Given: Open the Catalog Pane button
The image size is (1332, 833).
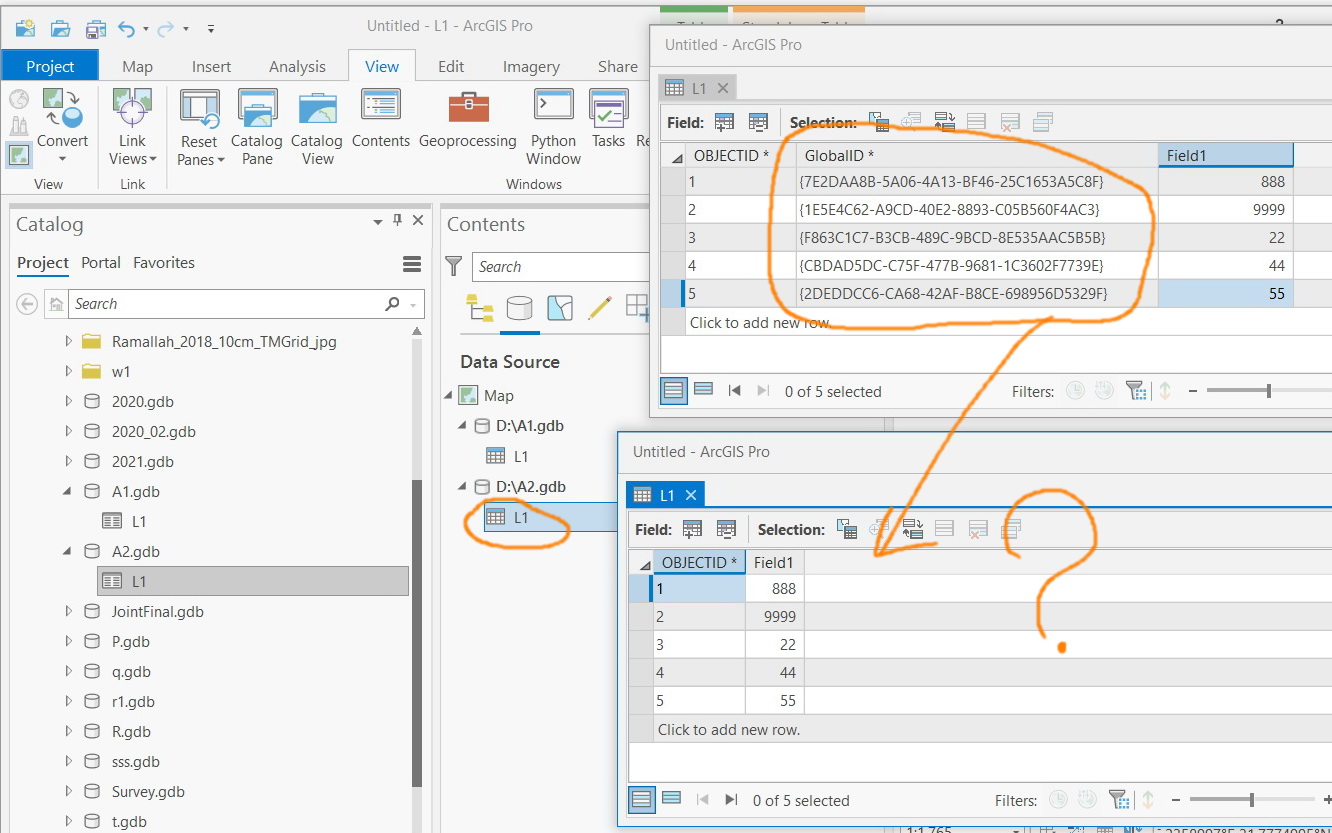Looking at the screenshot, I should (257, 126).
